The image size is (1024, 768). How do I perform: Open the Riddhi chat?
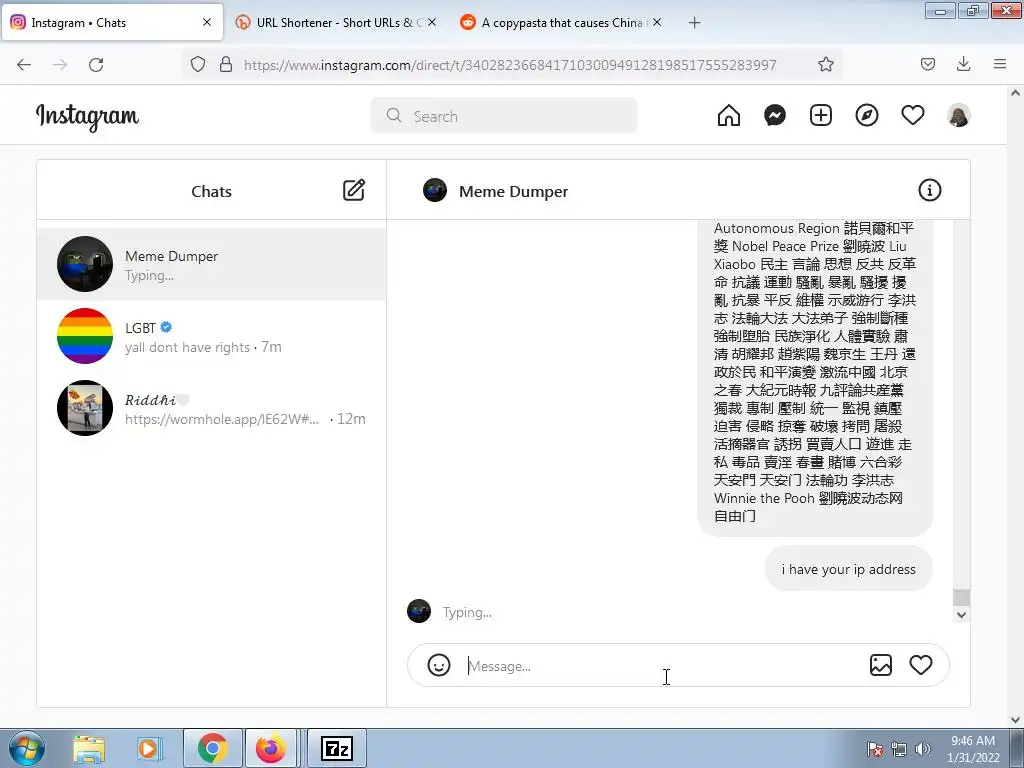(x=211, y=408)
